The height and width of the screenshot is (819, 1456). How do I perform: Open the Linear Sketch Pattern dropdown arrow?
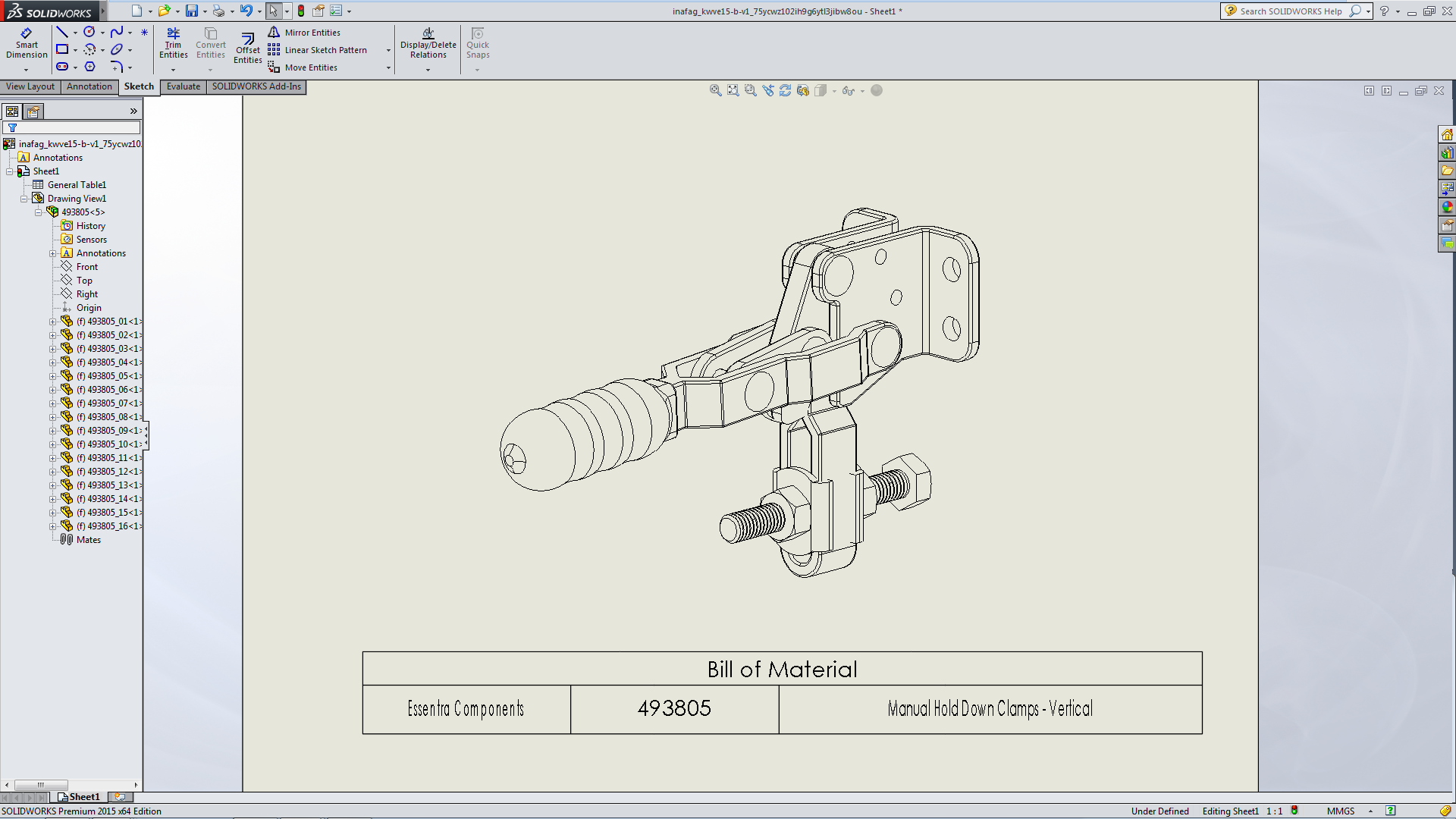pos(388,51)
